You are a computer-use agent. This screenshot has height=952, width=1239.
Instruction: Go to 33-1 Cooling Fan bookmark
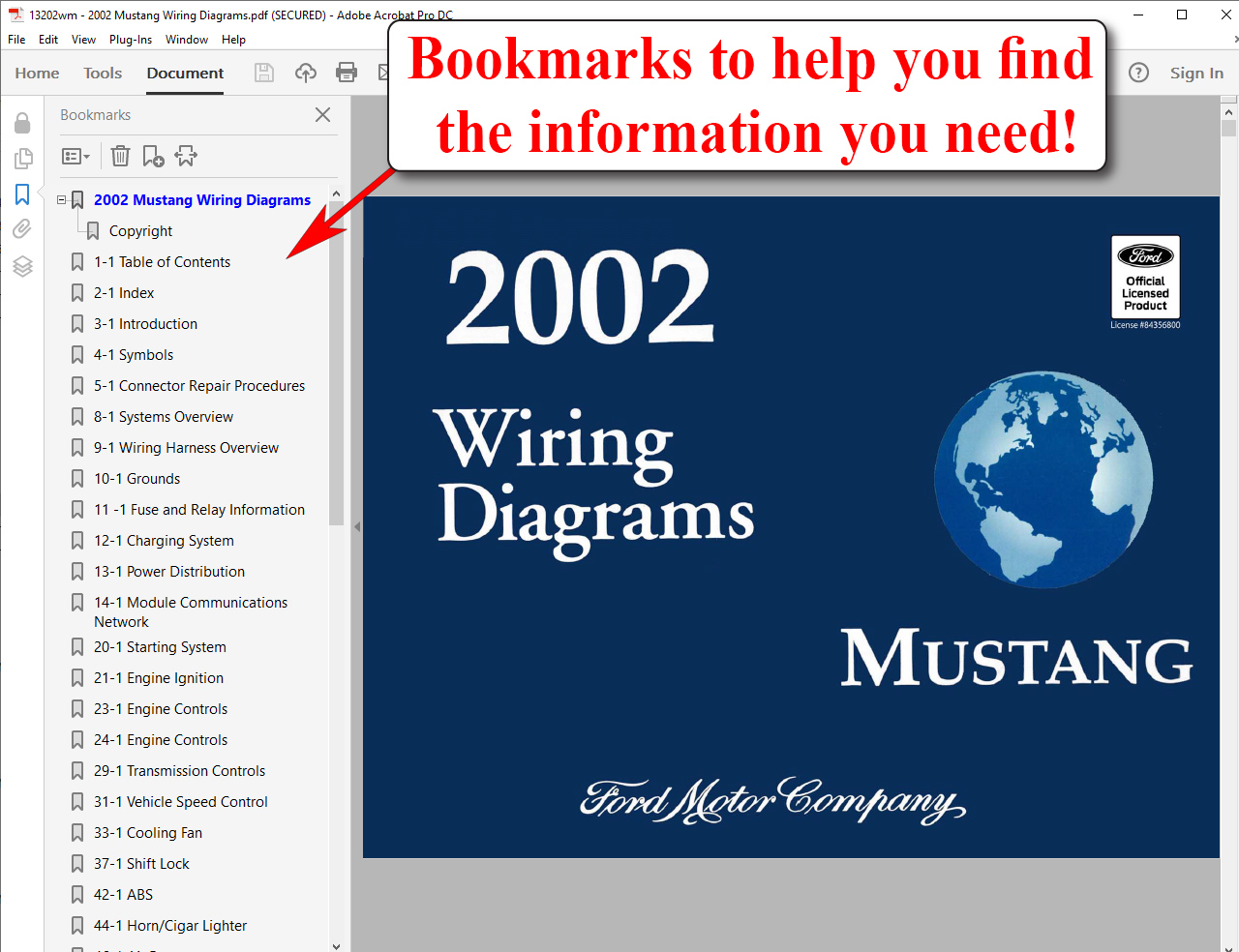148,833
